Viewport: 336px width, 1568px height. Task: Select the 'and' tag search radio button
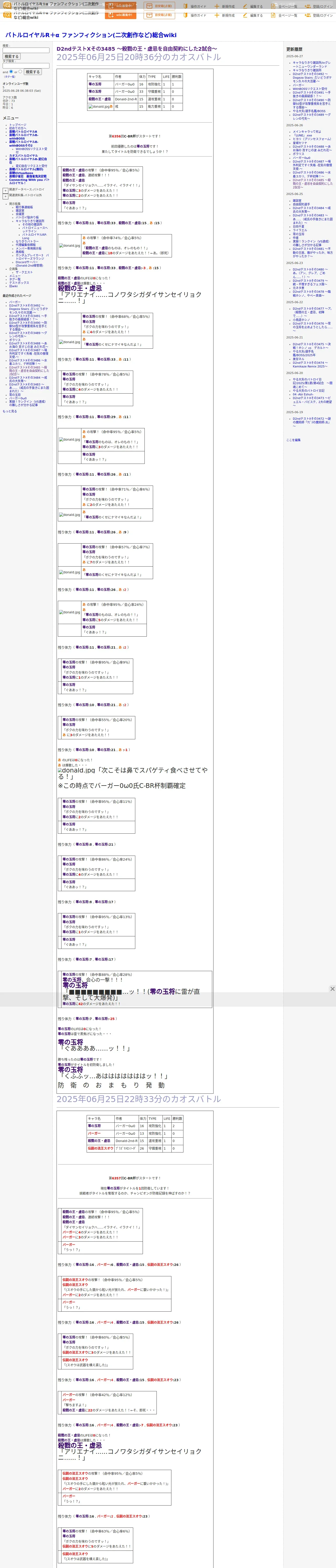coord(11,71)
